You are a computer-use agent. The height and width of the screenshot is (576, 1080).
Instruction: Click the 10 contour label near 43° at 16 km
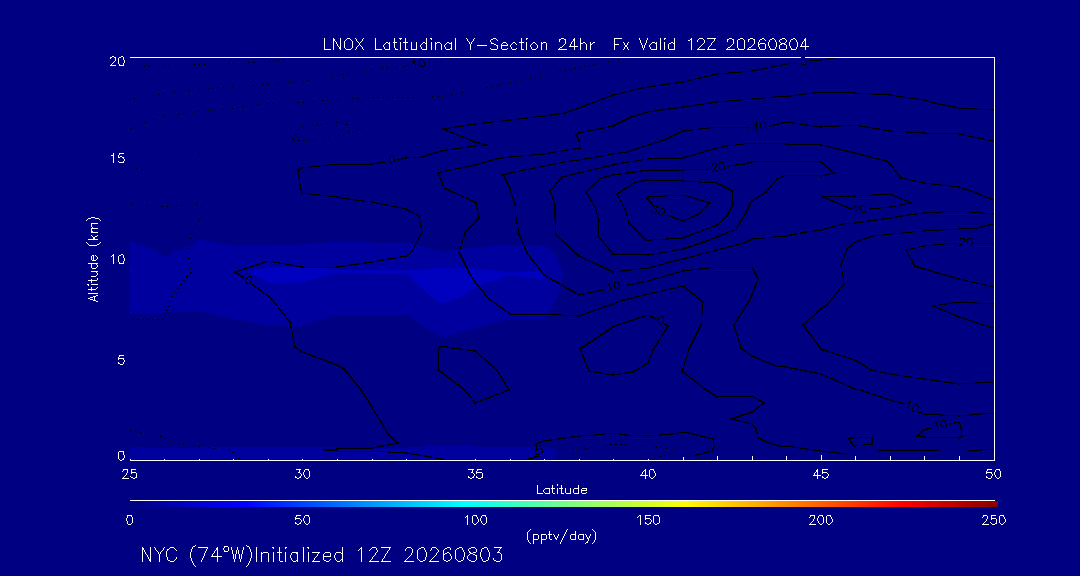tap(759, 126)
